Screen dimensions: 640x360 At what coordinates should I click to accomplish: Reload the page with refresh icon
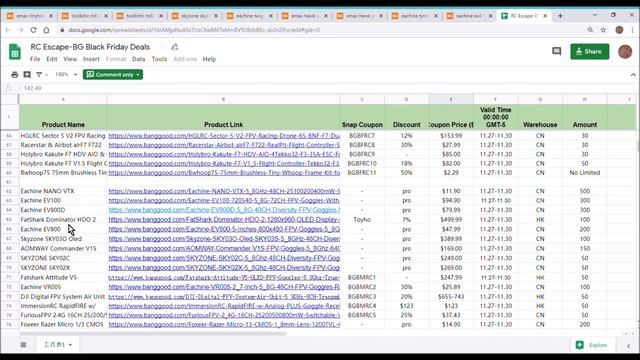click(33, 30)
